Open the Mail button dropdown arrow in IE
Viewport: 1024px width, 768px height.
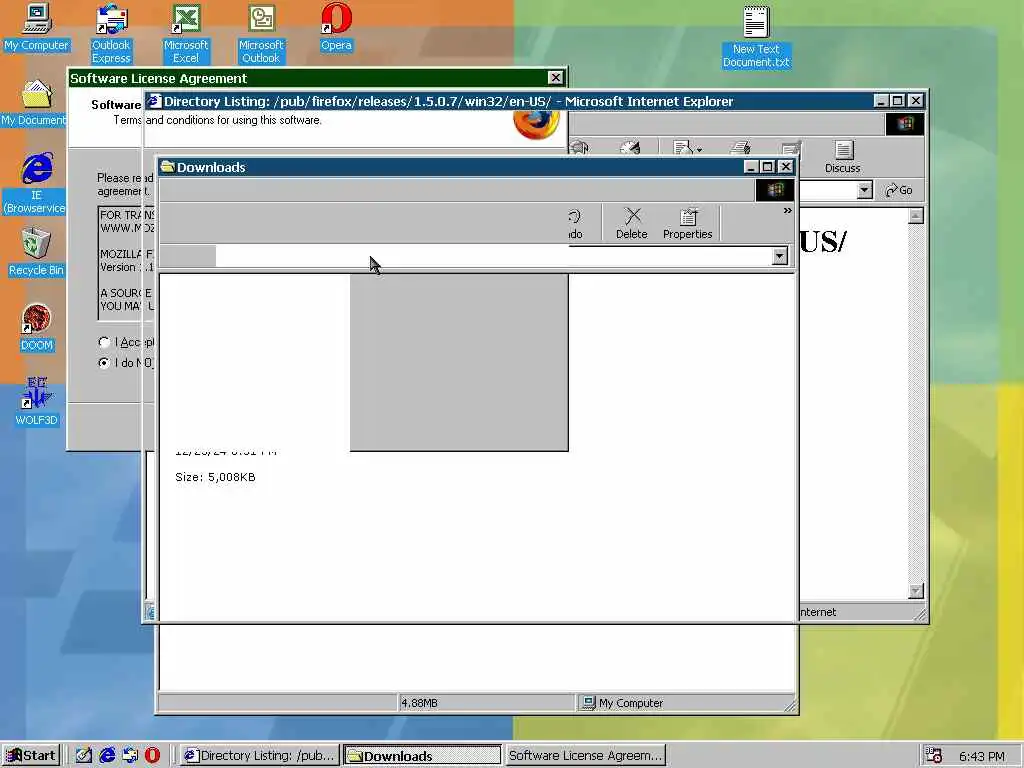click(699, 150)
